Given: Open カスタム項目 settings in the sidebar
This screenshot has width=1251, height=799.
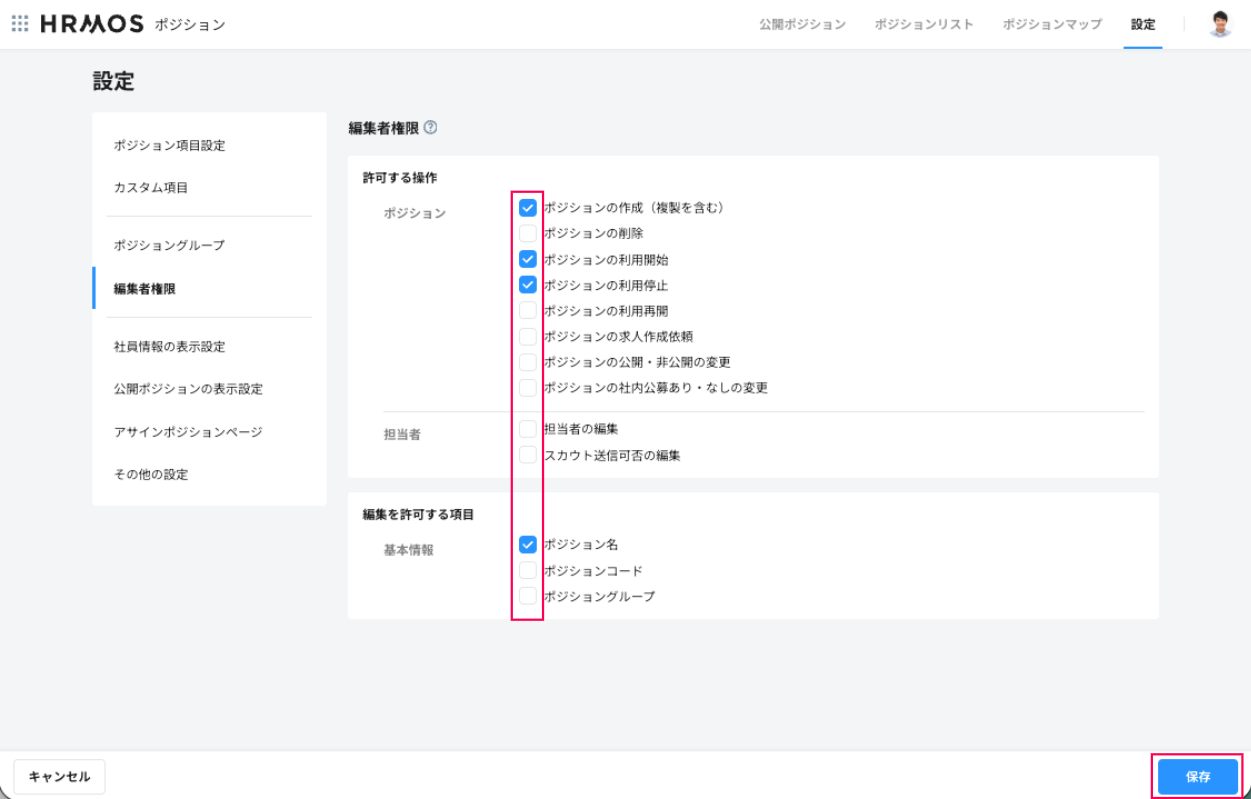Looking at the screenshot, I should 151,188.
